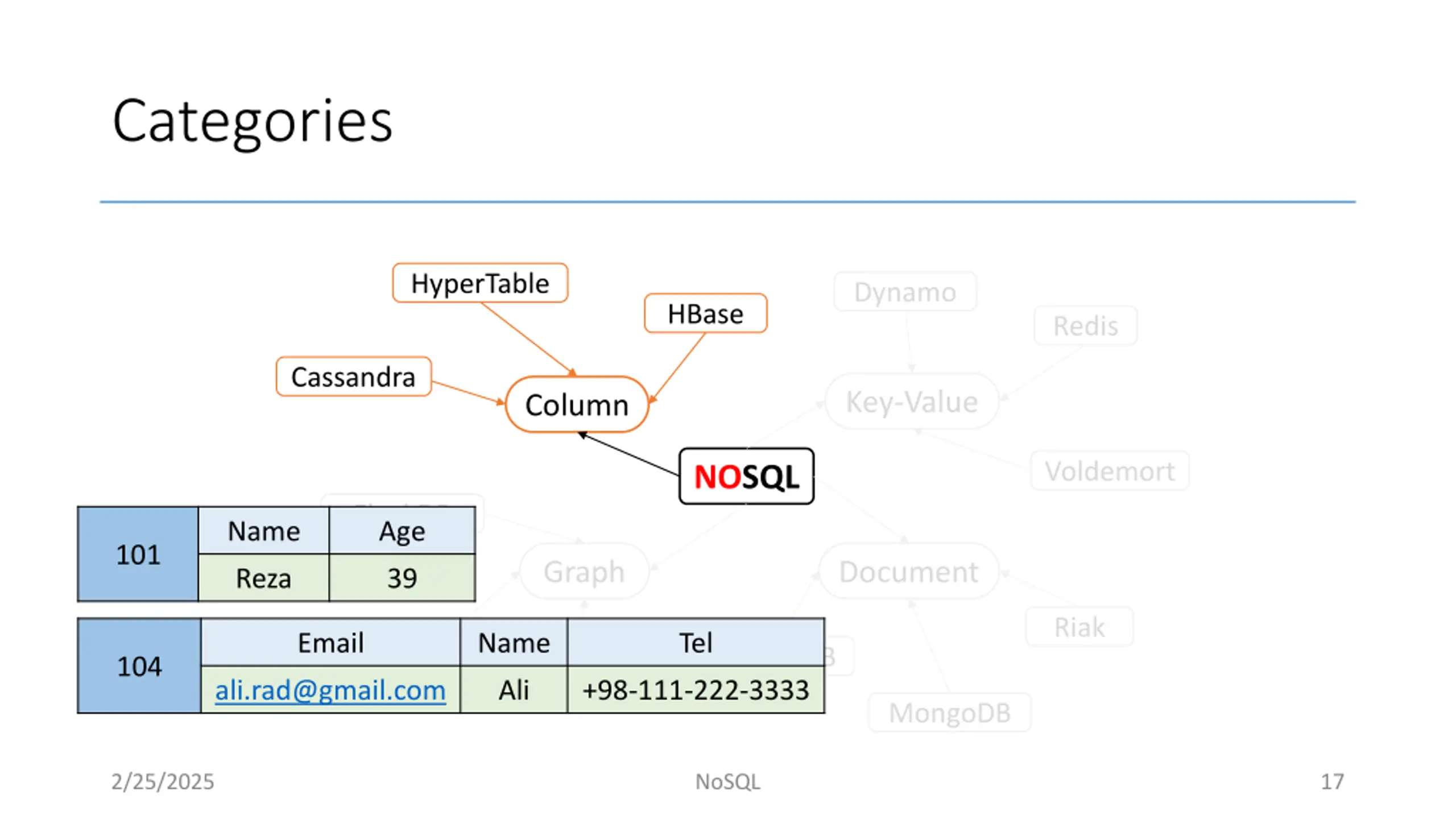Click the Reza value cell

(263, 578)
